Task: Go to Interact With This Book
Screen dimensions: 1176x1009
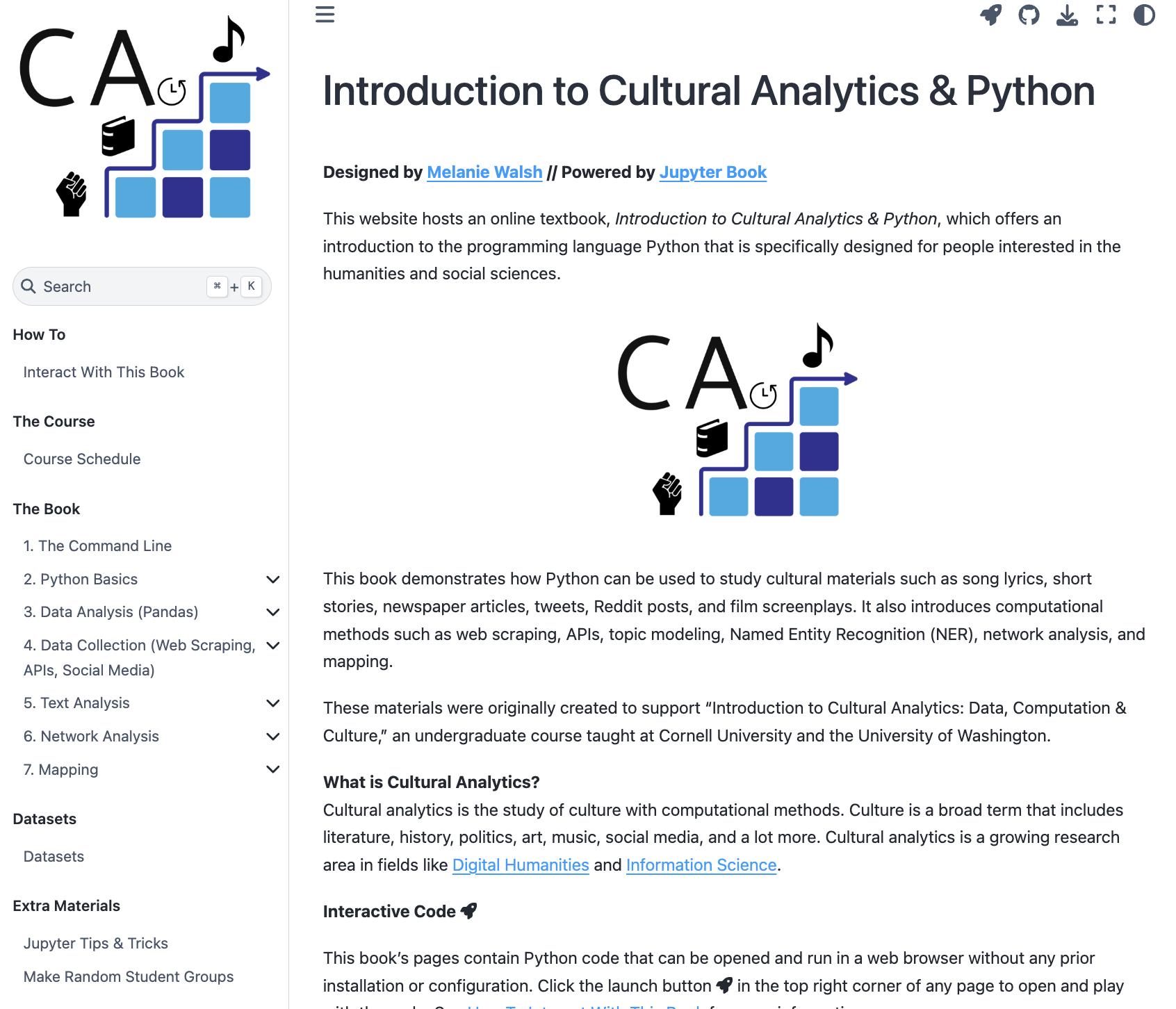Action: pos(104,372)
